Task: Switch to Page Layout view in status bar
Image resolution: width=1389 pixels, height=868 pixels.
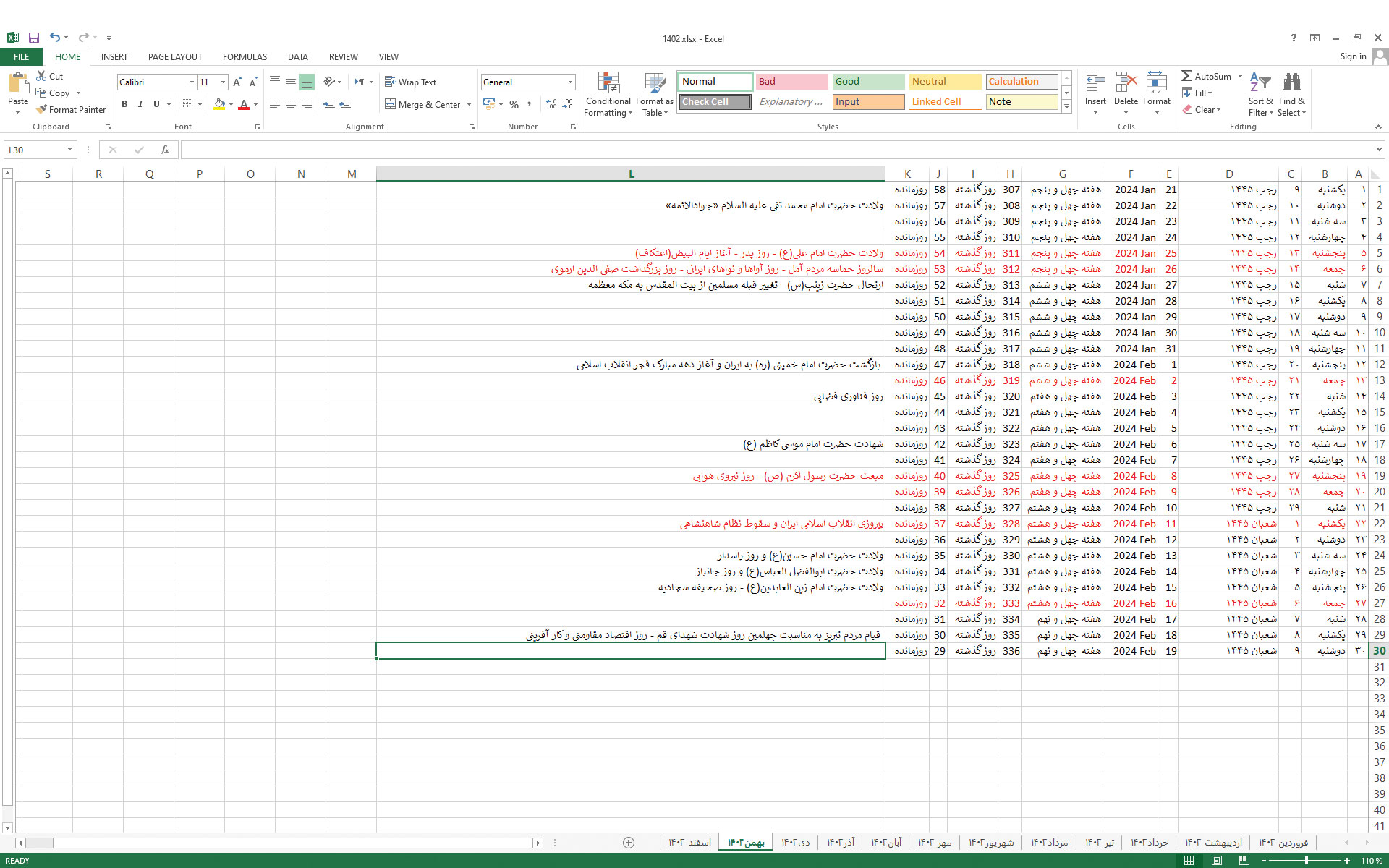Action: click(1217, 861)
